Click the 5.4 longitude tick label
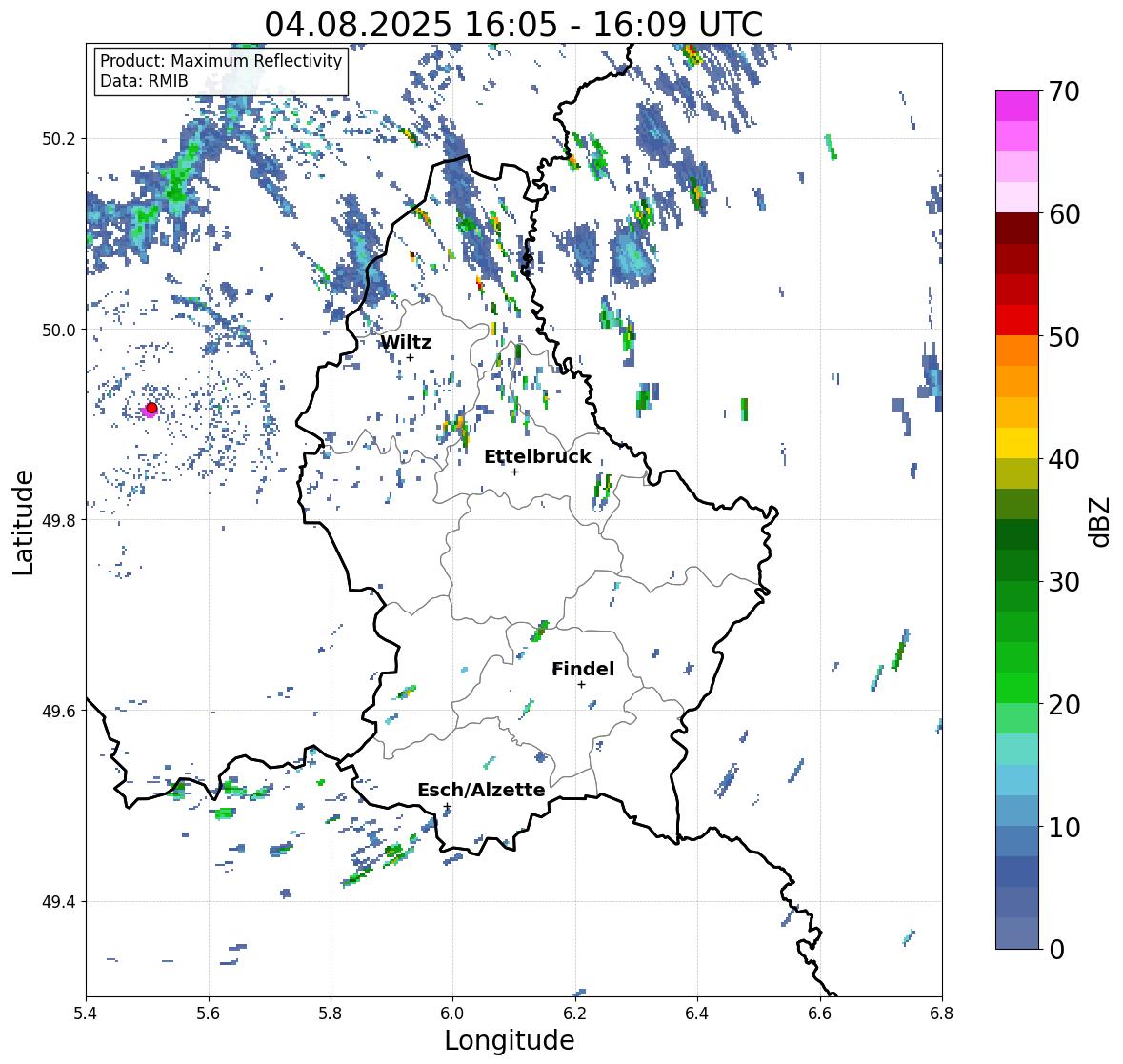 [86, 1013]
